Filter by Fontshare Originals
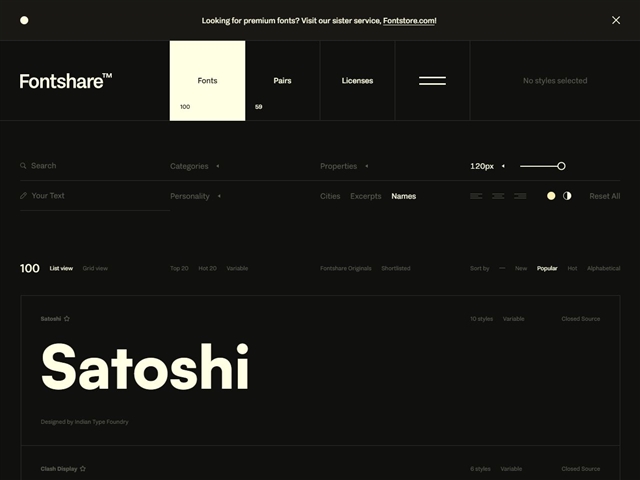640x480 pixels. (346, 268)
